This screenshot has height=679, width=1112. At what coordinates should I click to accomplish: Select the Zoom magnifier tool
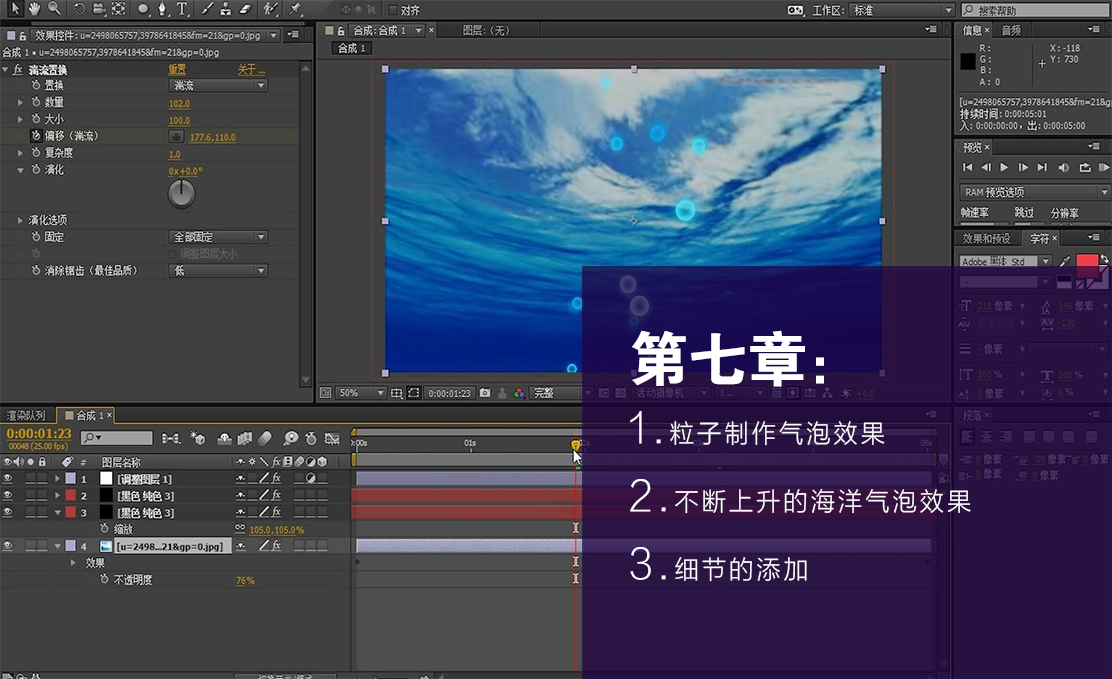(54, 9)
